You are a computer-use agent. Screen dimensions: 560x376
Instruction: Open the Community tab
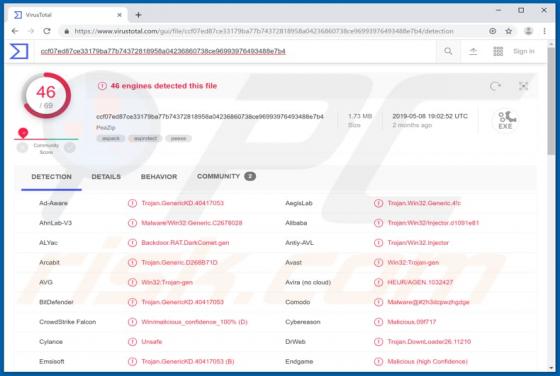coord(226,176)
